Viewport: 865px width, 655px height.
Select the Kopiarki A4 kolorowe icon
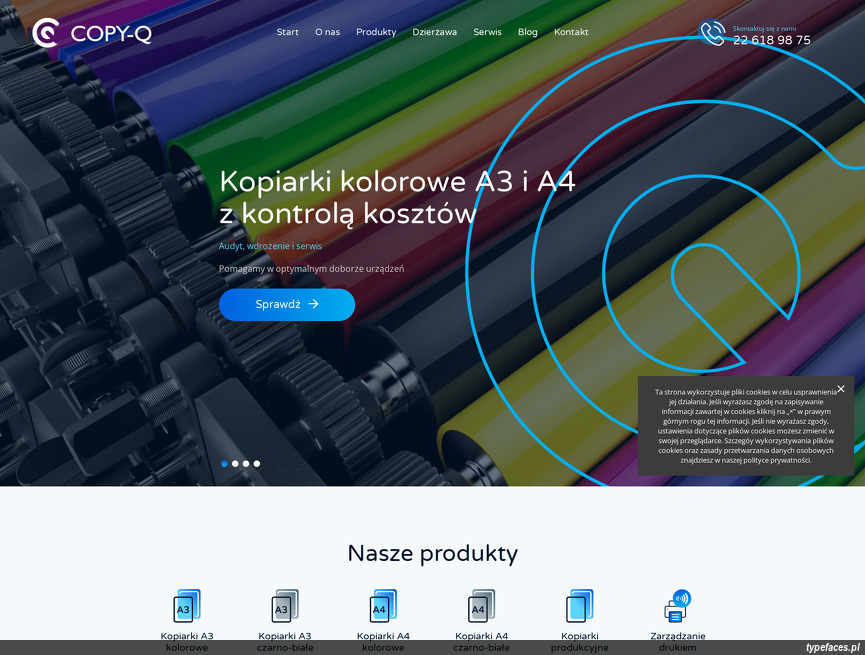point(383,606)
